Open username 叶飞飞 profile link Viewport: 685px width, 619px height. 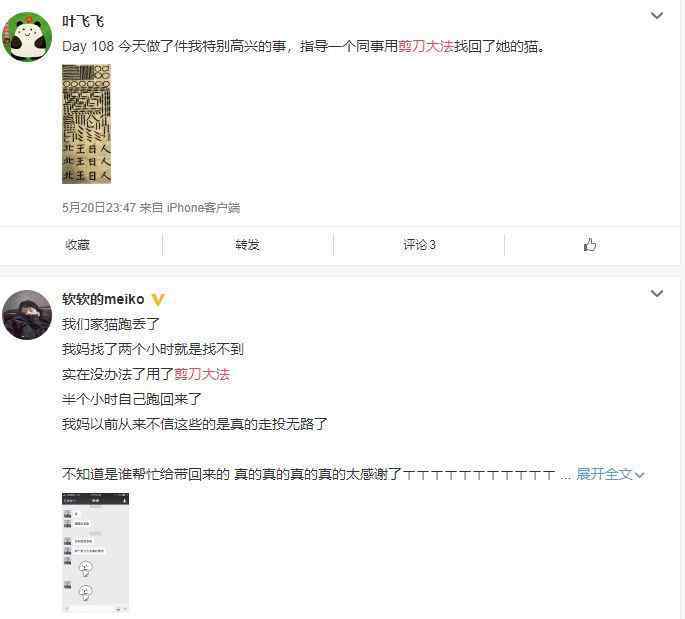click(83, 21)
